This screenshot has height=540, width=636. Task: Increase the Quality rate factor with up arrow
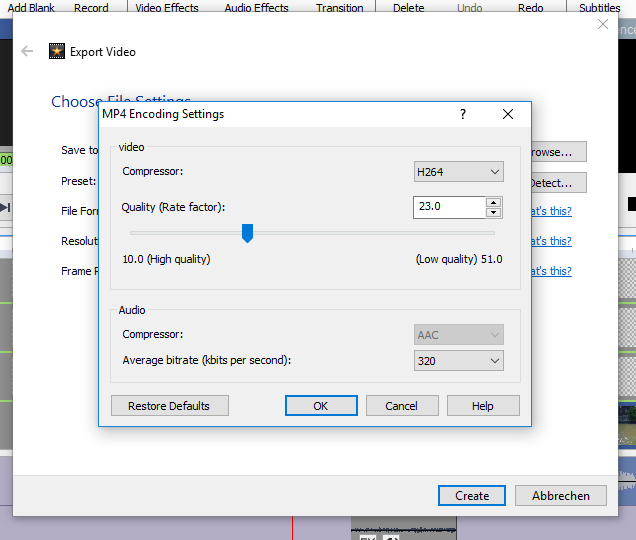click(x=493, y=202)
